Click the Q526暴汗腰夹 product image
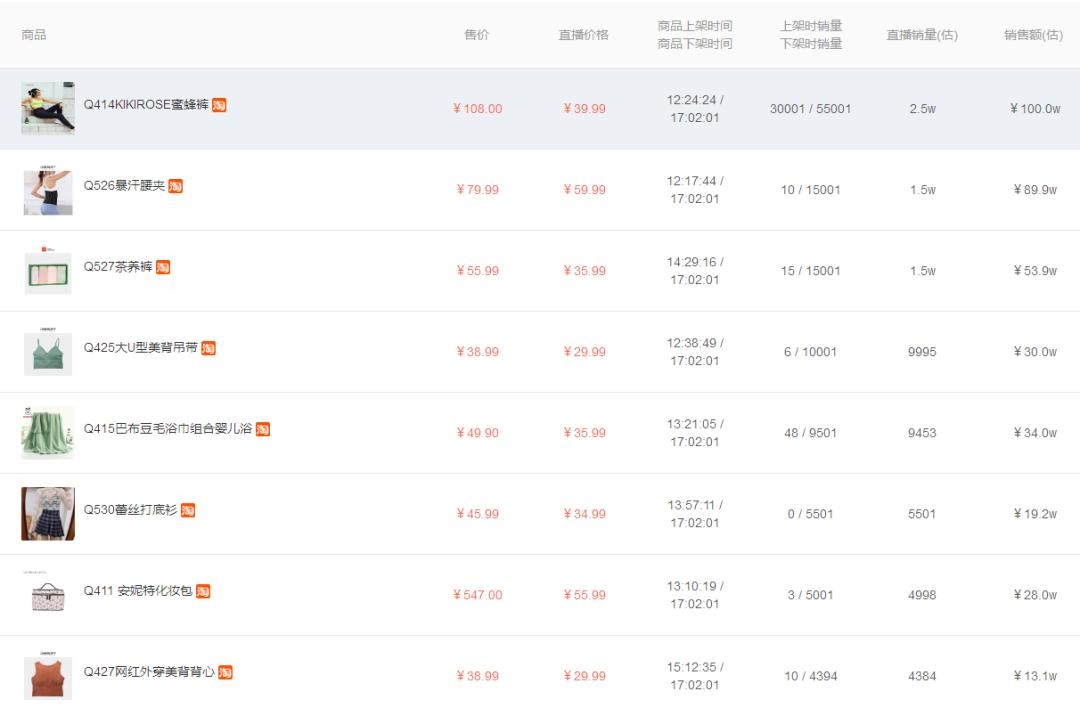The height and width of the screenshot is (716, 1080). (x=48, y=190)
